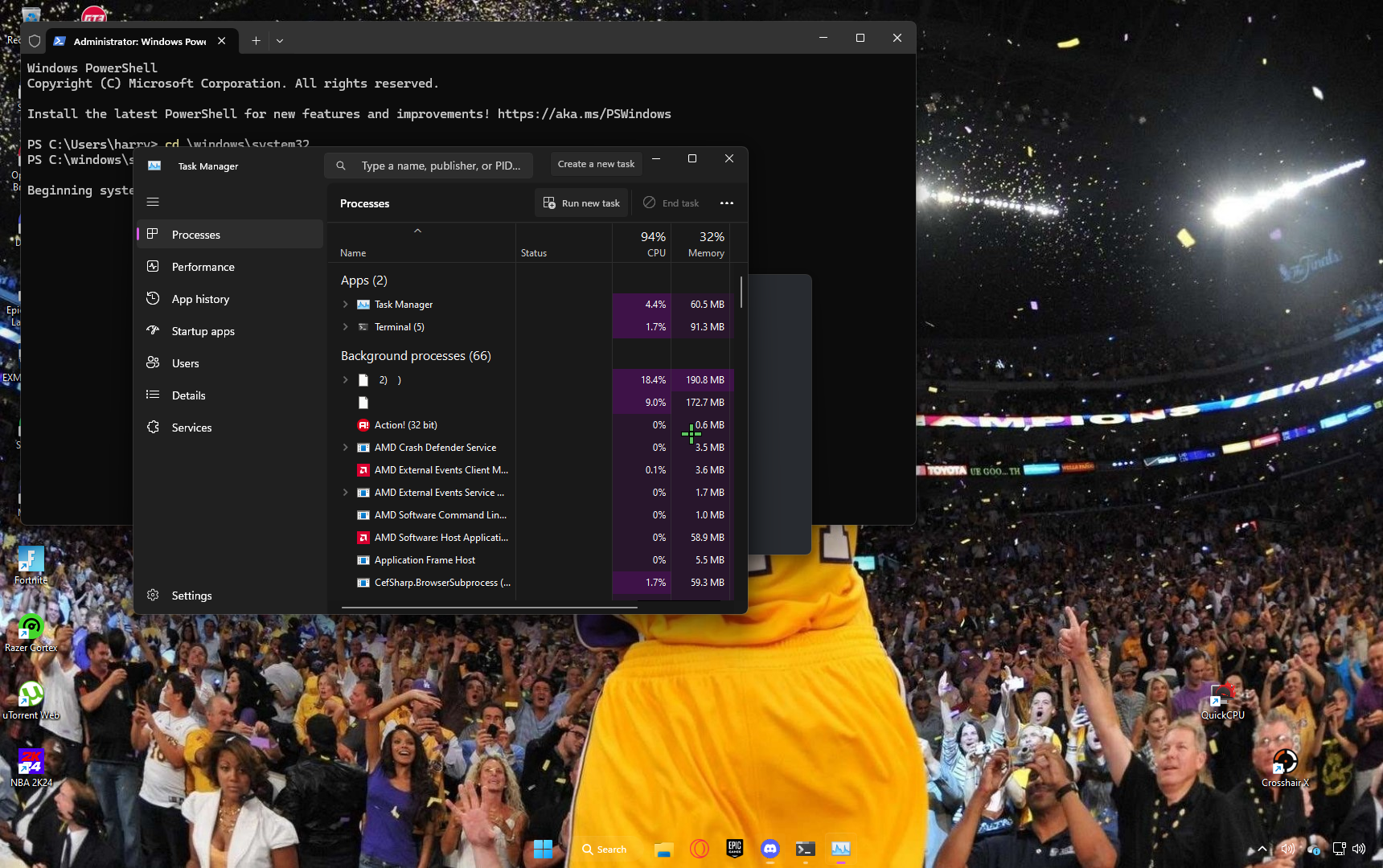The image size is (1383, 868).
Task: Open Opera browser from the taskbar
Action: tap(700, 849)
